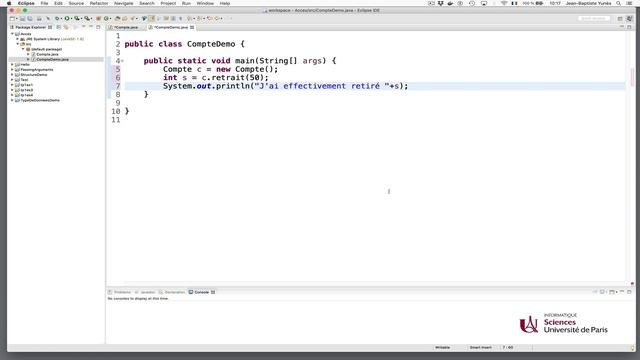Select the tp1ex1 project
The height and width of the screenshot is (360, 640).
tap(27, 85)
